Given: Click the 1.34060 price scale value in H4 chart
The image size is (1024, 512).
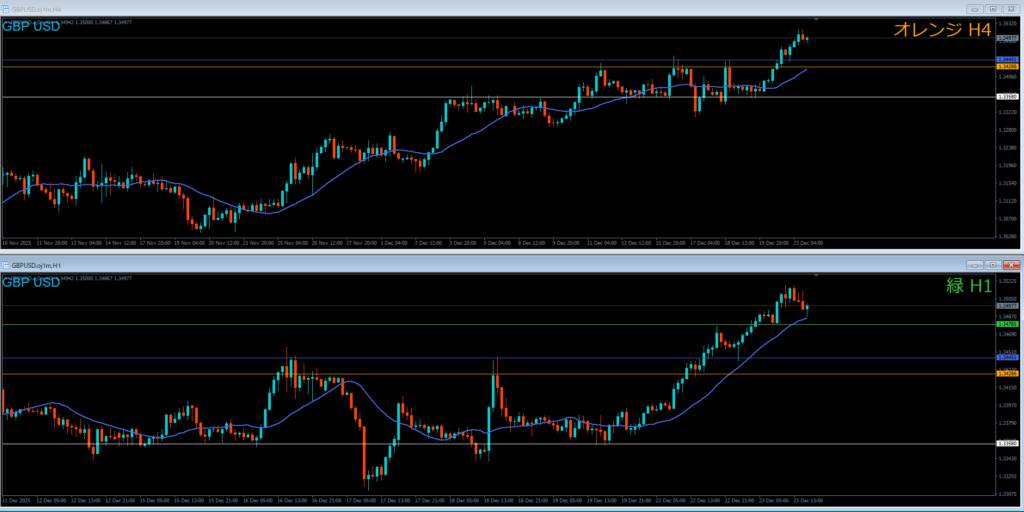Looking at the screenshot, I should (x=1008, y=77).
